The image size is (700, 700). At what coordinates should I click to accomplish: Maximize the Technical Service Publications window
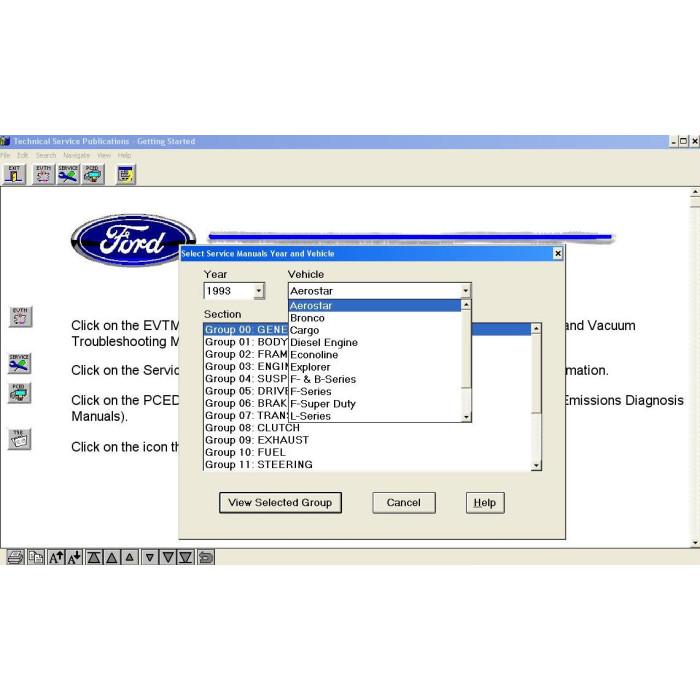tap(683, 142)
